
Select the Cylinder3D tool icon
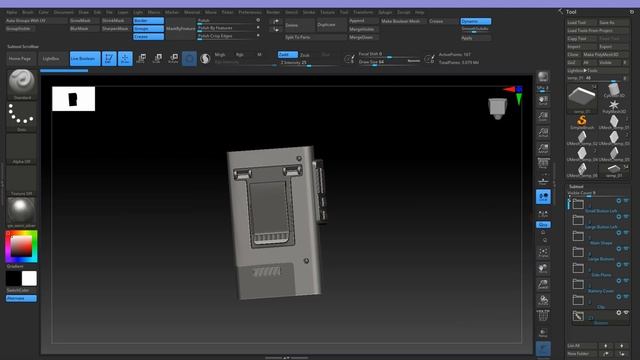(x=613, y=90)
